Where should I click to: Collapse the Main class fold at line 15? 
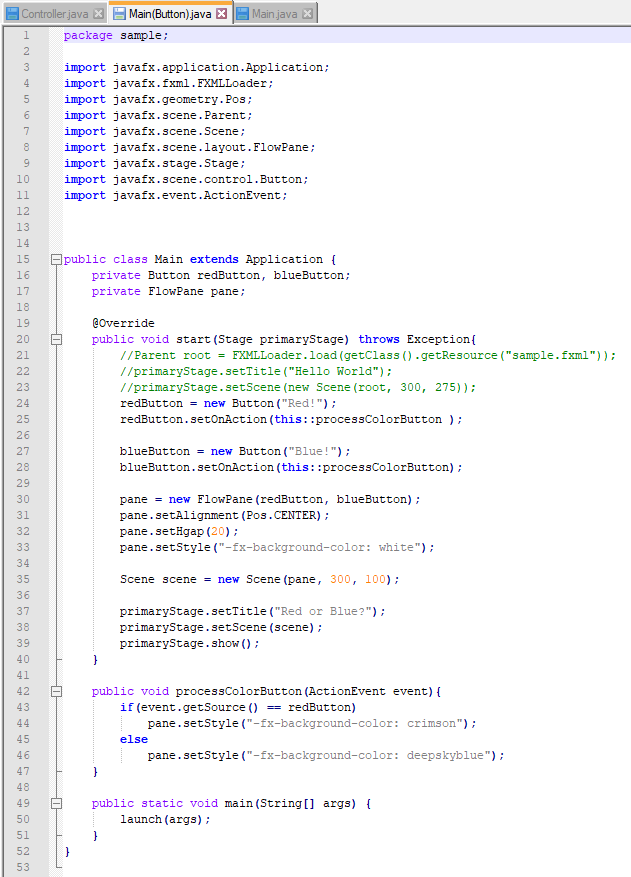(x=56, y=260)
